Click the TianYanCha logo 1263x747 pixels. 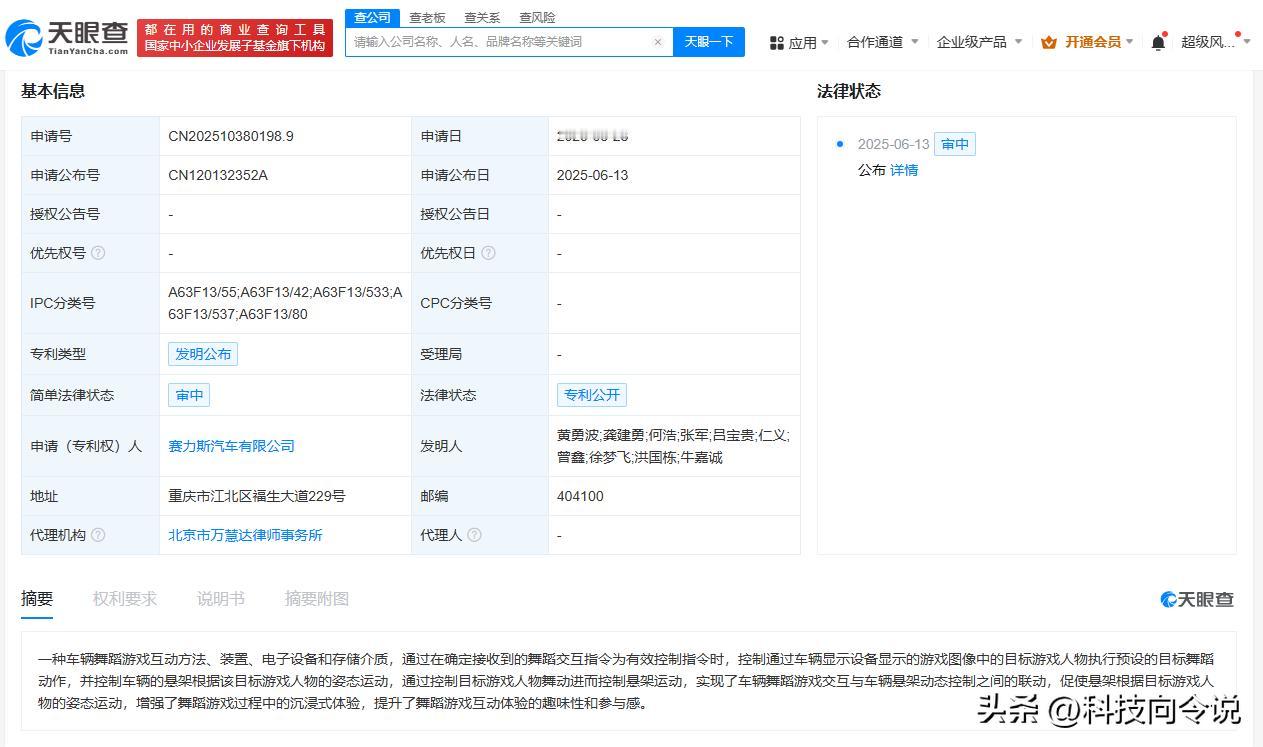pyautogui.click(x=67, y=38)
